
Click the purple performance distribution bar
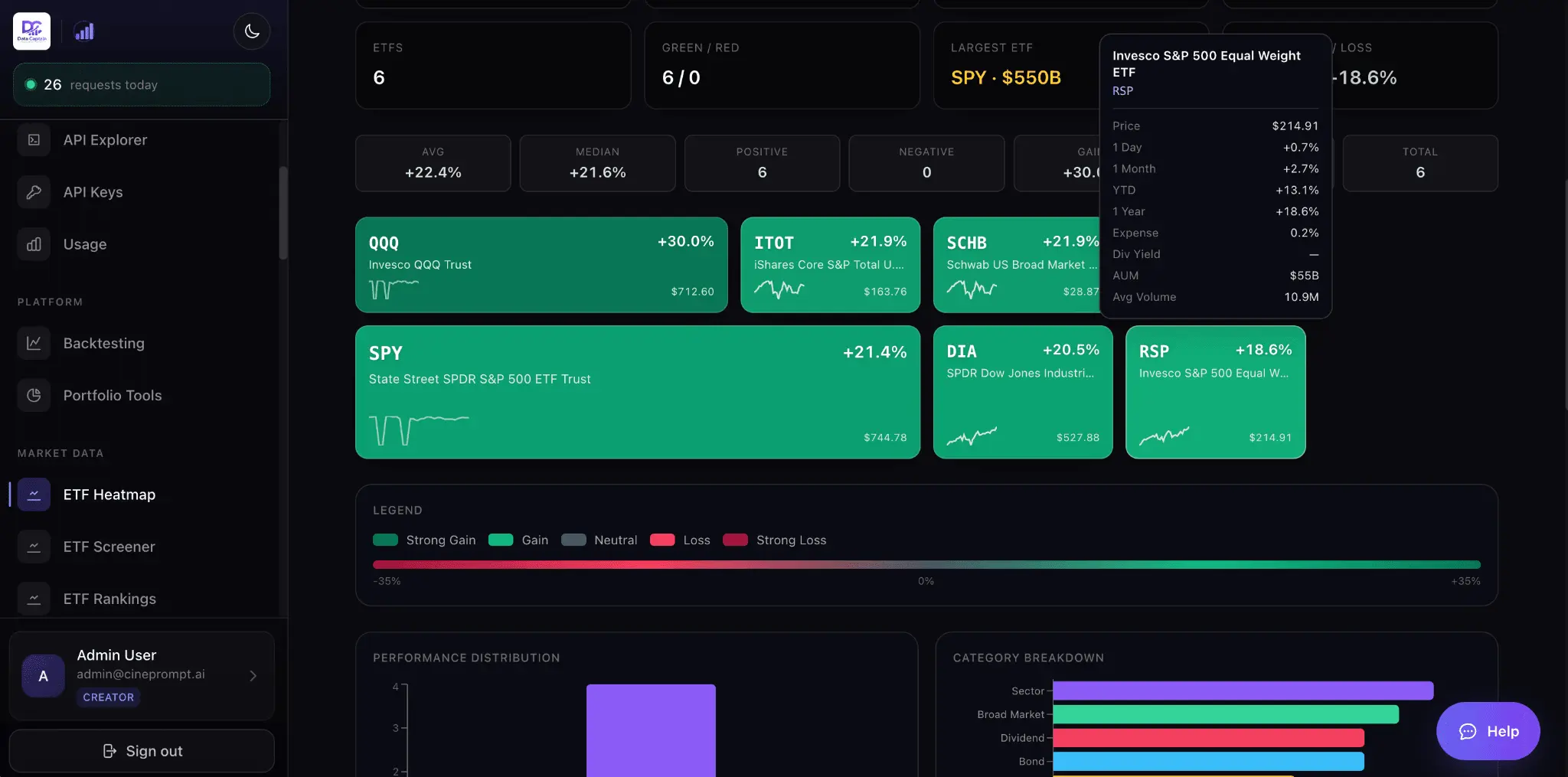(x=651, y=730)
